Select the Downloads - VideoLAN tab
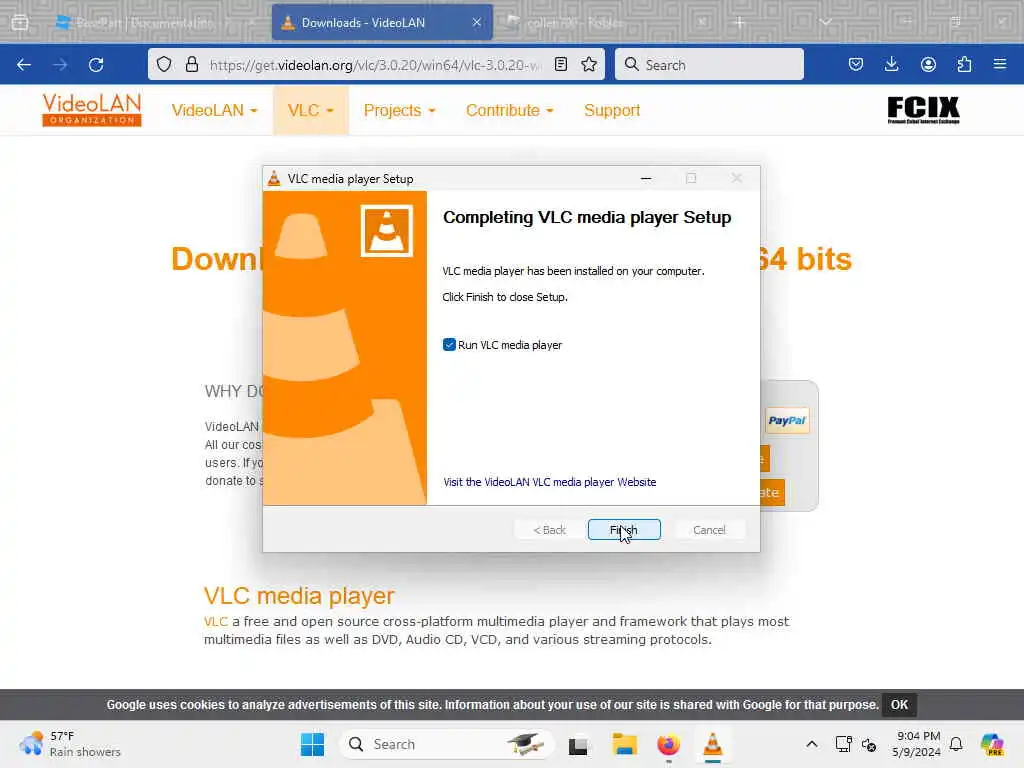 (382, 22)
